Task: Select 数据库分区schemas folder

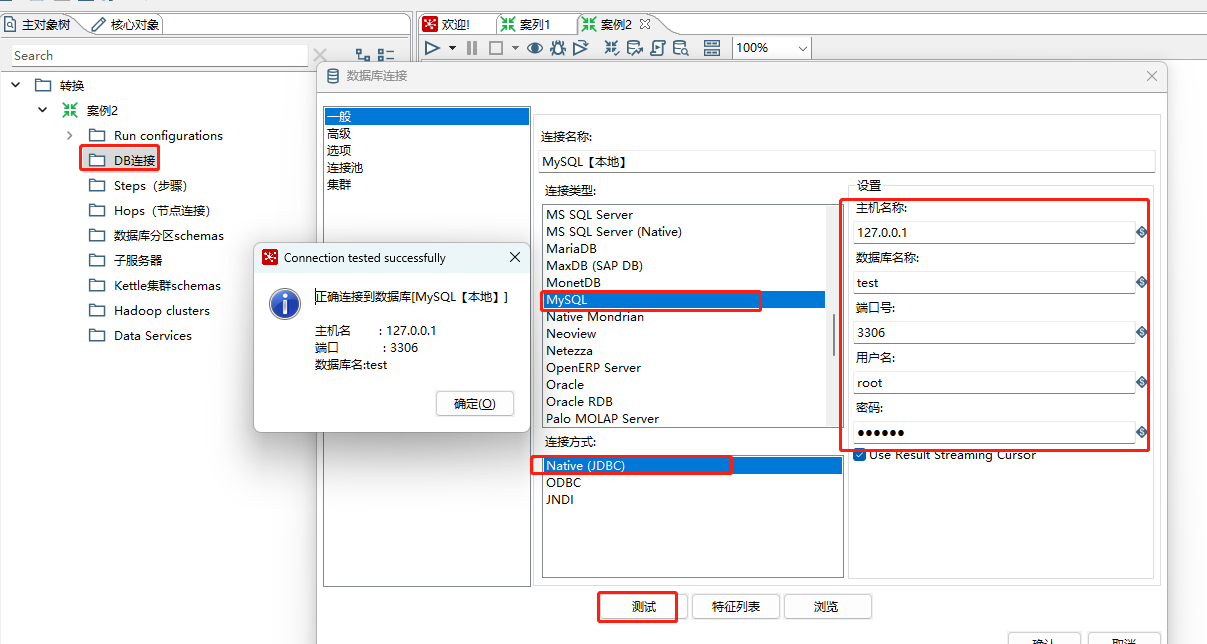Action: point(155,235)
